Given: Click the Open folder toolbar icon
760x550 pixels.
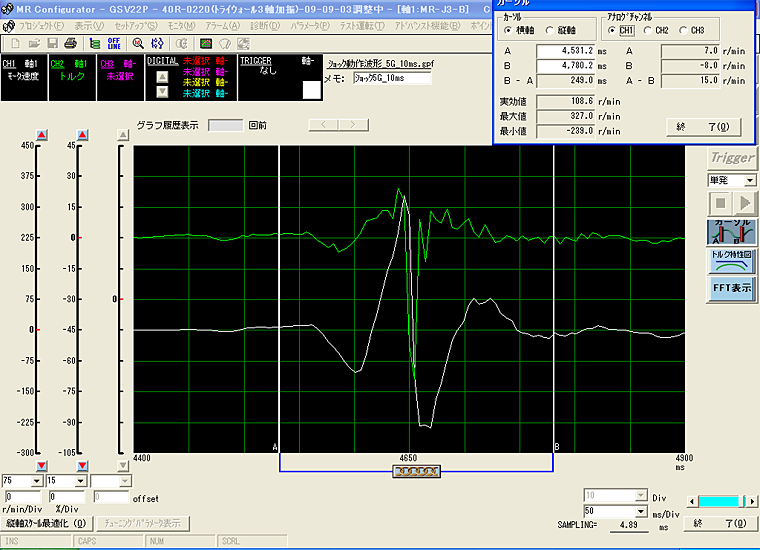Looking at the screenshot, I should pos(34,44).
